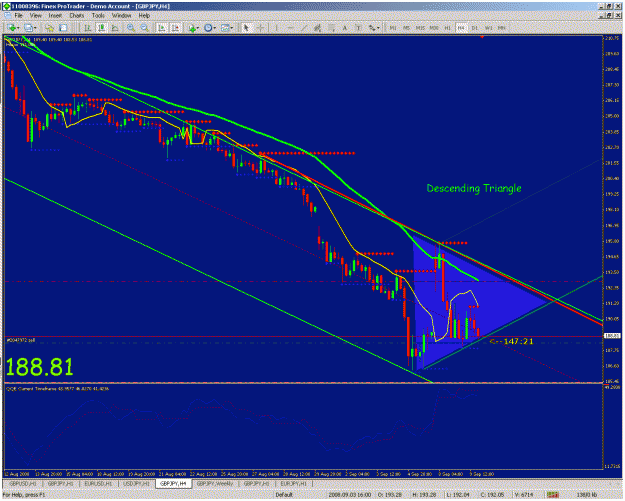Screen dimensions: 625x501
Task: Click the arrows objects icon
Action: (x=372, y=28)
